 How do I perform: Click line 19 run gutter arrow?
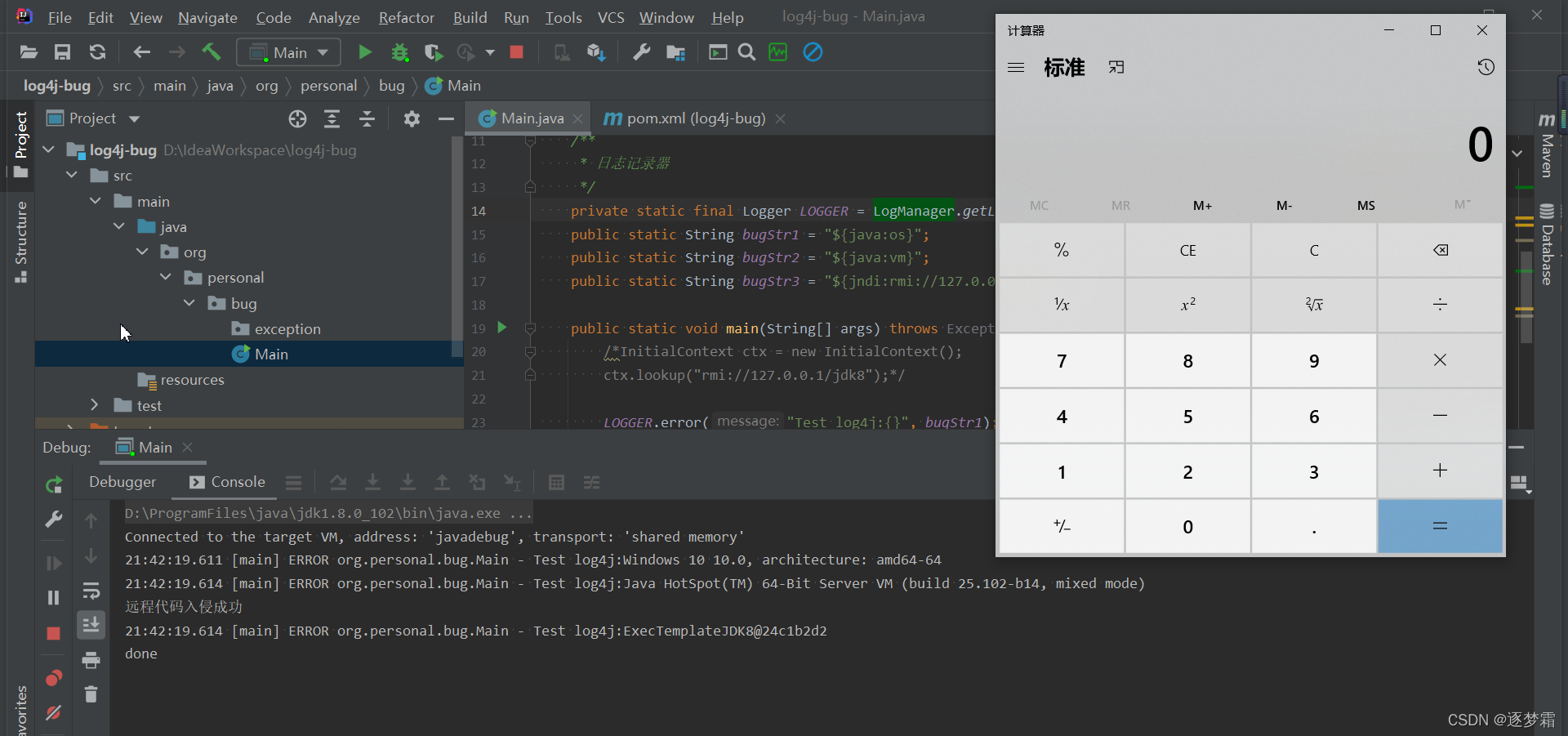[501, 328]
